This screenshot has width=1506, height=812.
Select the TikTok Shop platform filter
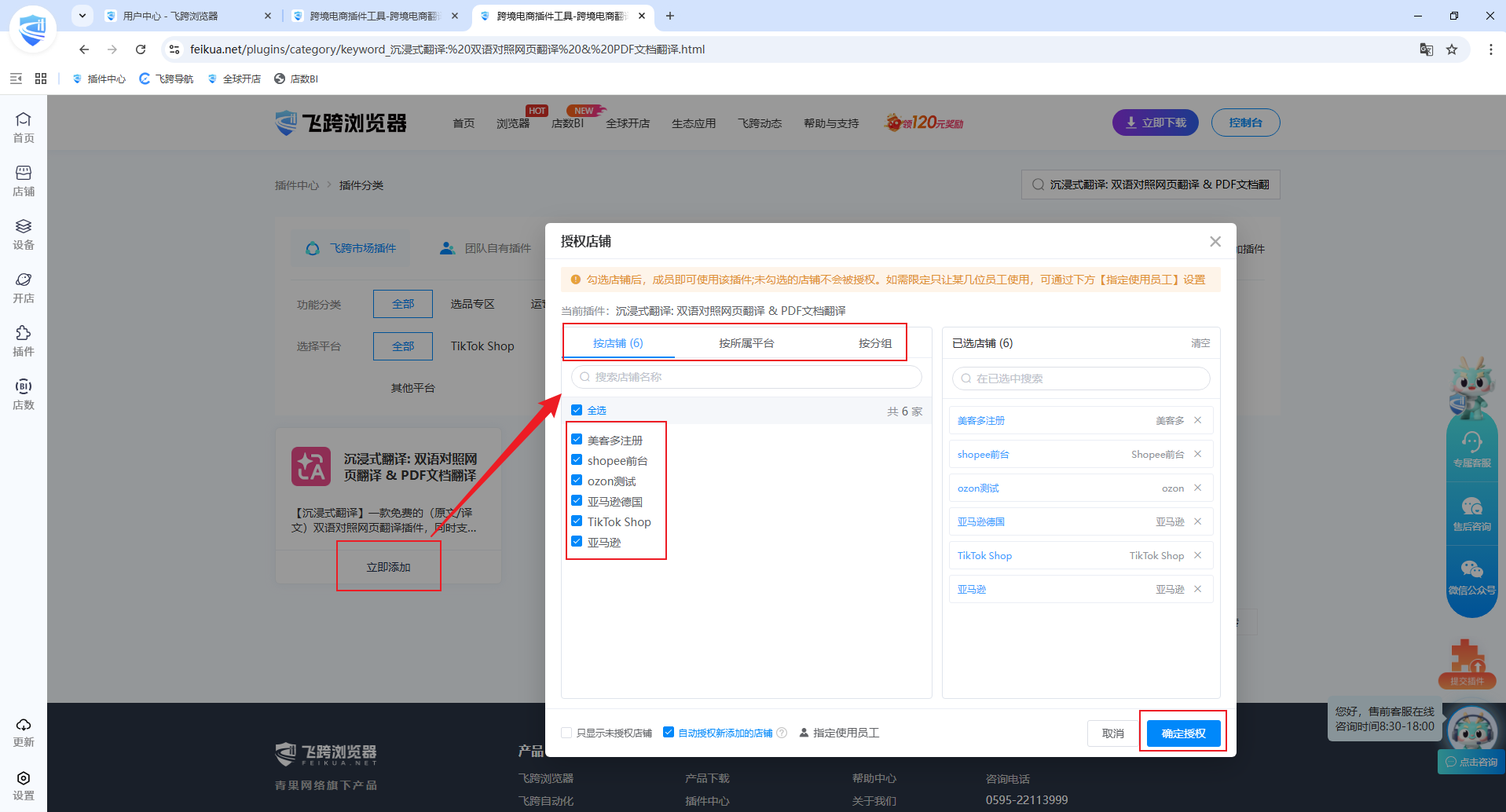coord(482,346)
